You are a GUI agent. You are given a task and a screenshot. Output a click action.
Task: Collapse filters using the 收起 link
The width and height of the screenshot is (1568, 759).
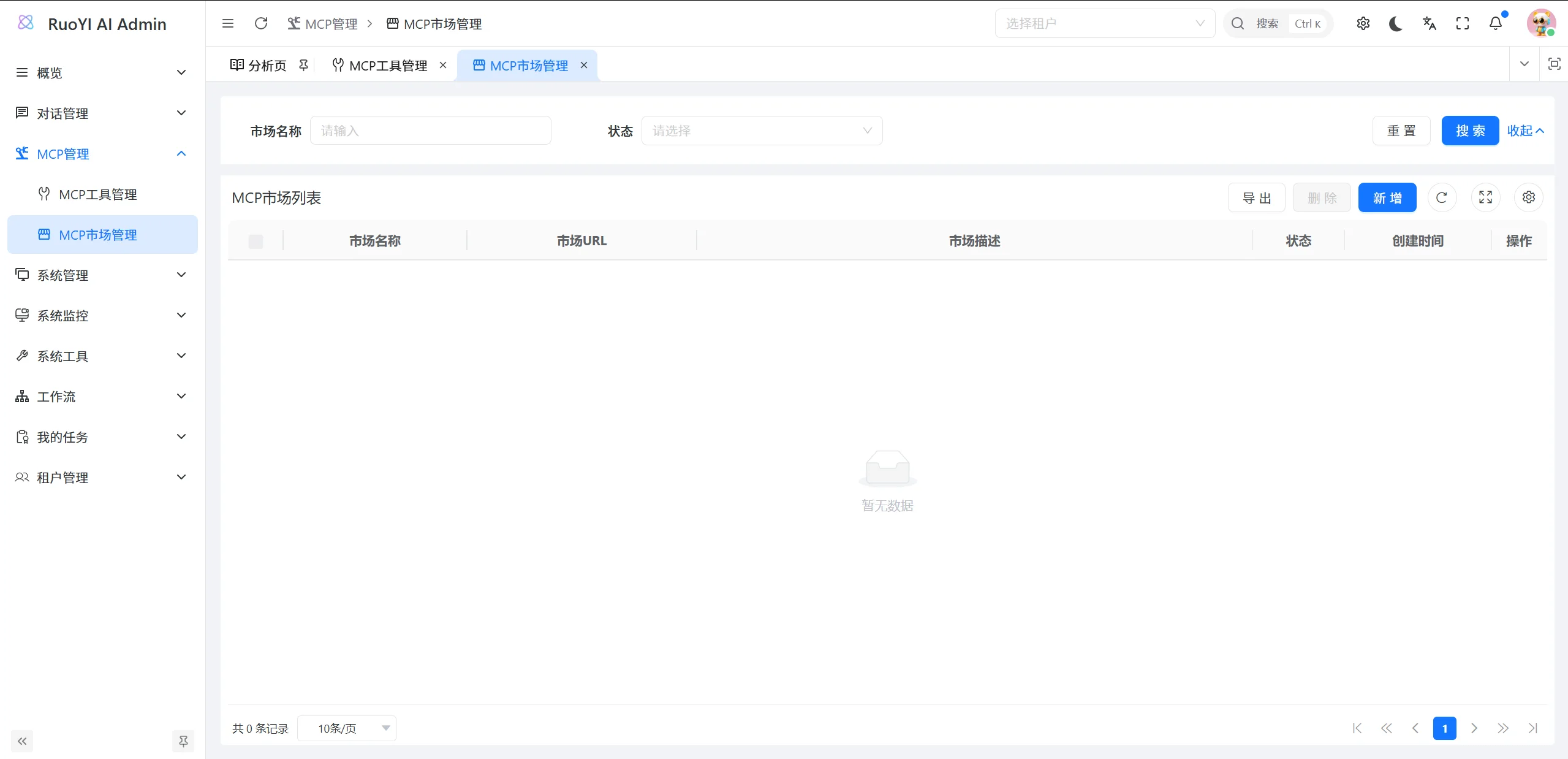click(1524, 131)
